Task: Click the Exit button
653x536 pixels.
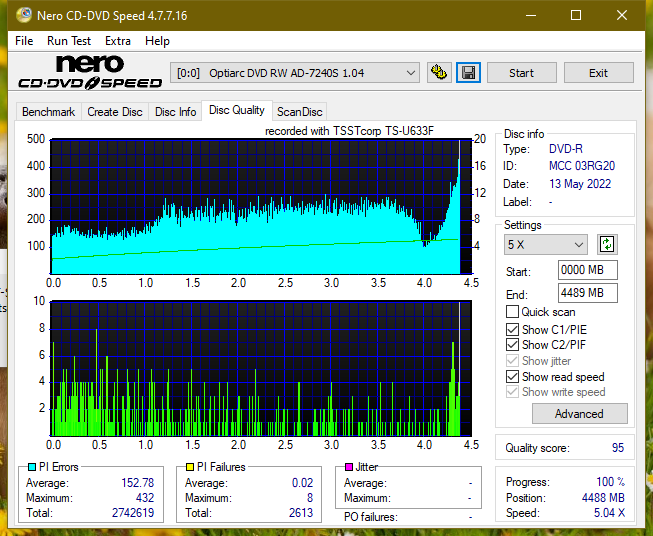Action: tap(598, 73)
